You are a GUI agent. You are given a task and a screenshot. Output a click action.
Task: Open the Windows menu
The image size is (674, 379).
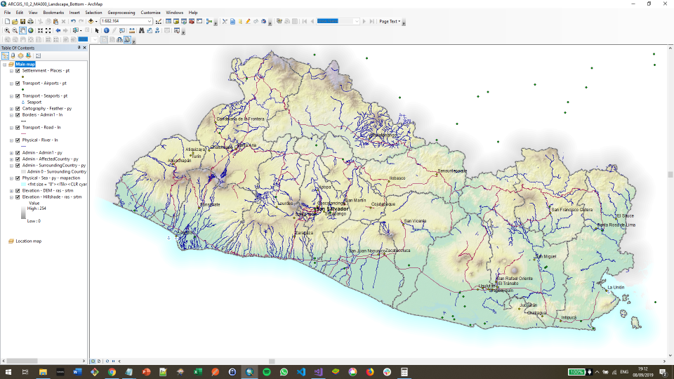[x=175, y=12]
